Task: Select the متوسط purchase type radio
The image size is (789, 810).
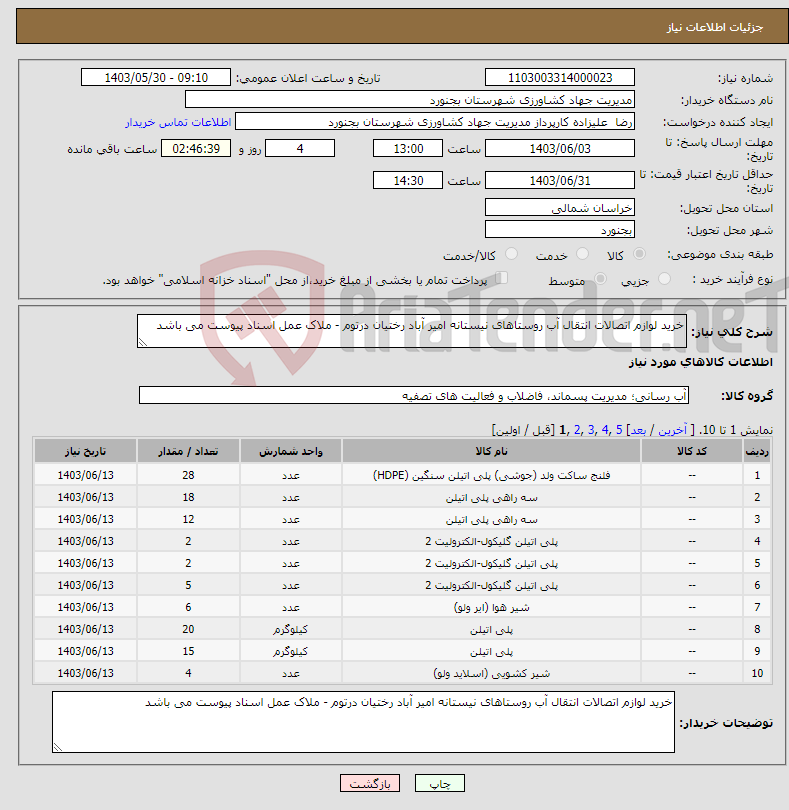Action: (600, 279)
